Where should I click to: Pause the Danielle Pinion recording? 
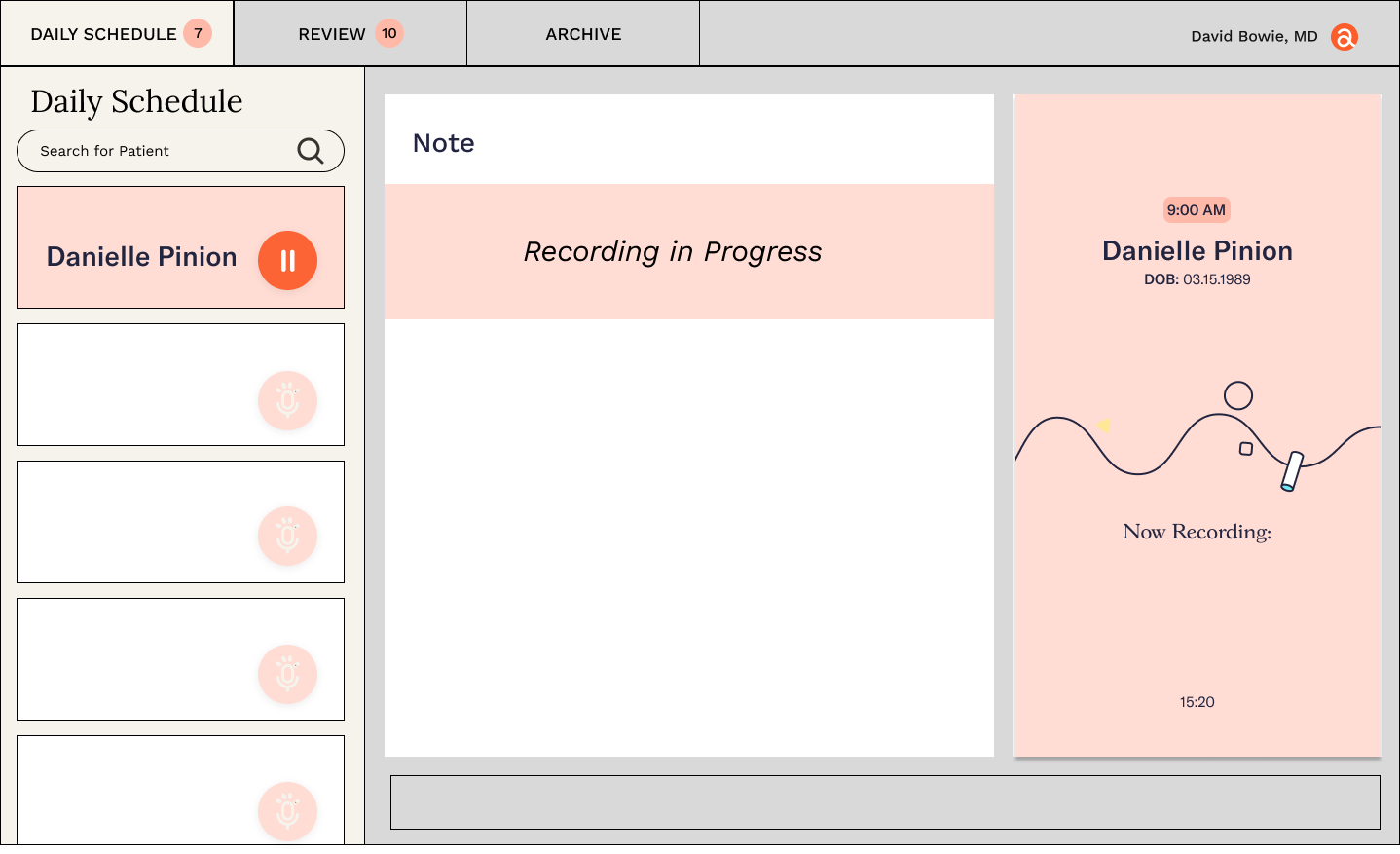coord(287,260)
